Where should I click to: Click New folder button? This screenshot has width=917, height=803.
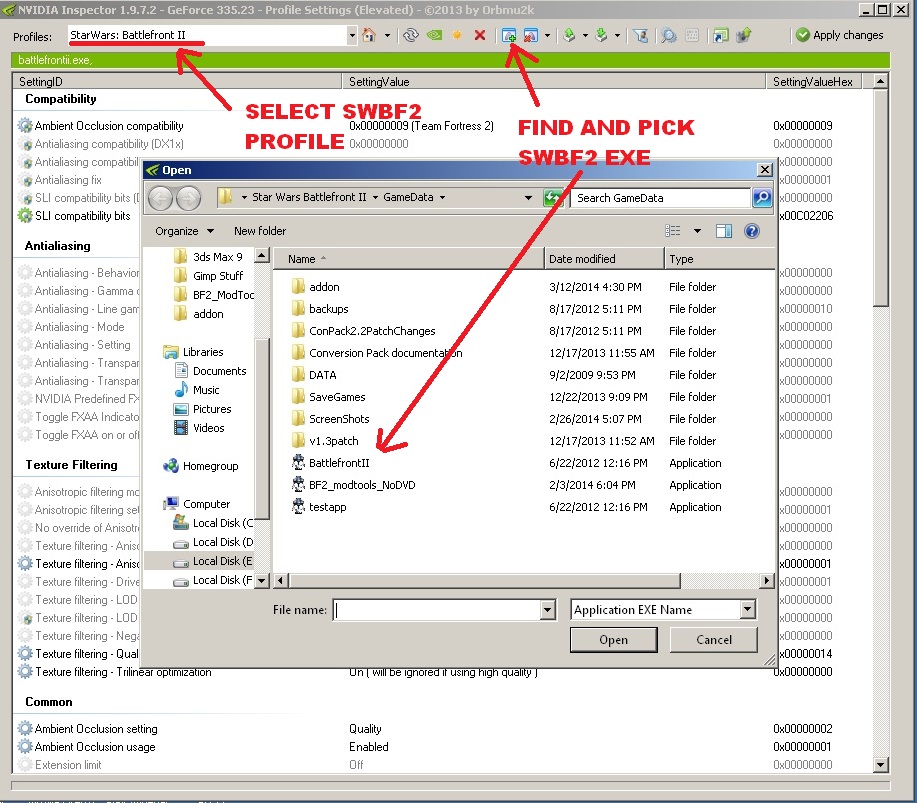click(x=260, y=231)
